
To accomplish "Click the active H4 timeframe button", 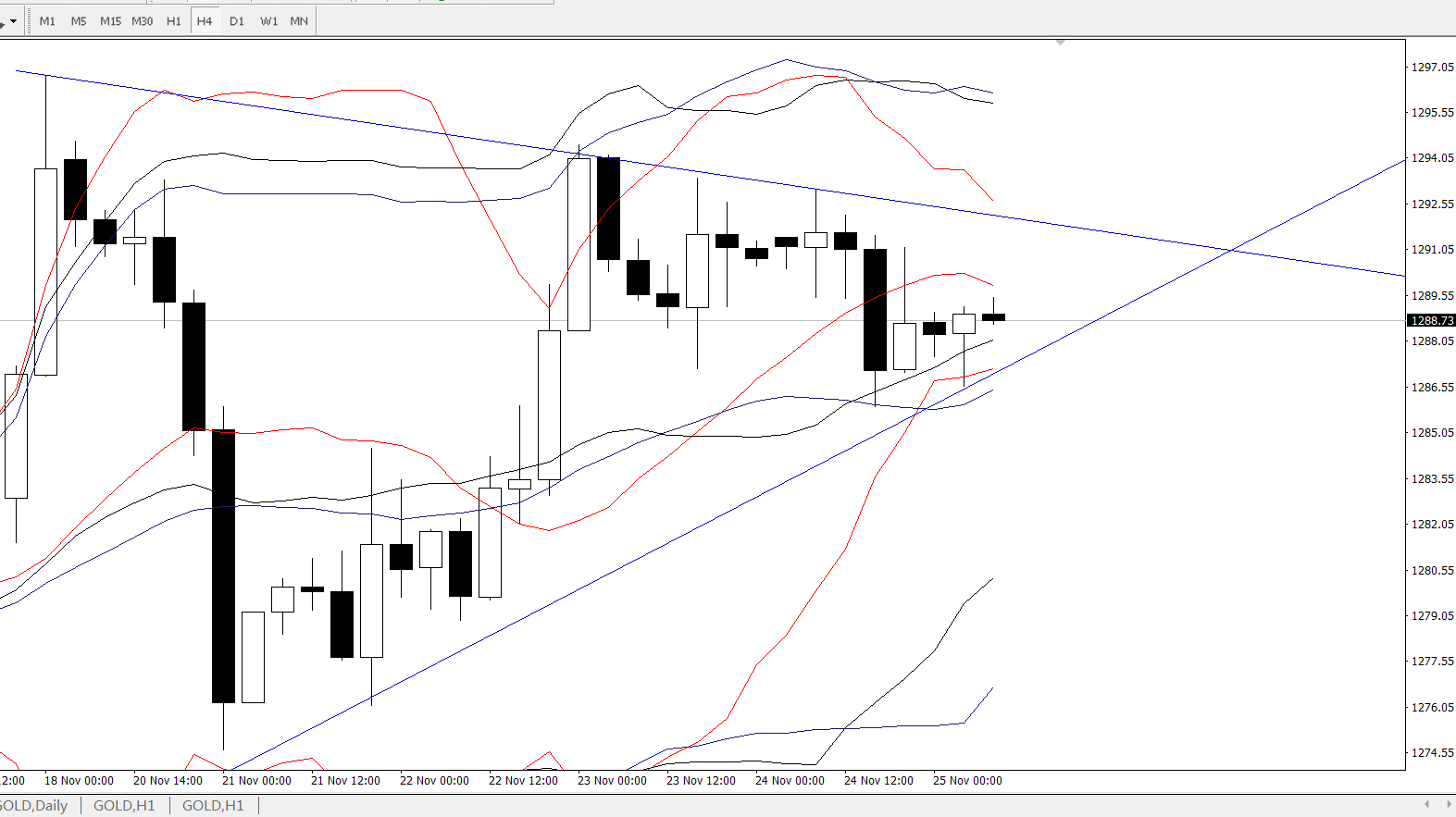I will tap(205, 20).
